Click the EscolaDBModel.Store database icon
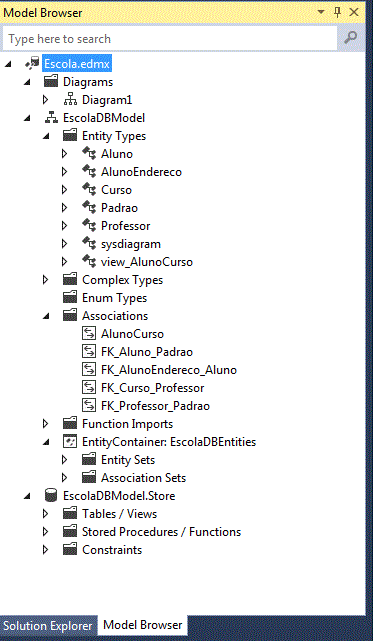 pyautogui.click(x=50, y=496)
